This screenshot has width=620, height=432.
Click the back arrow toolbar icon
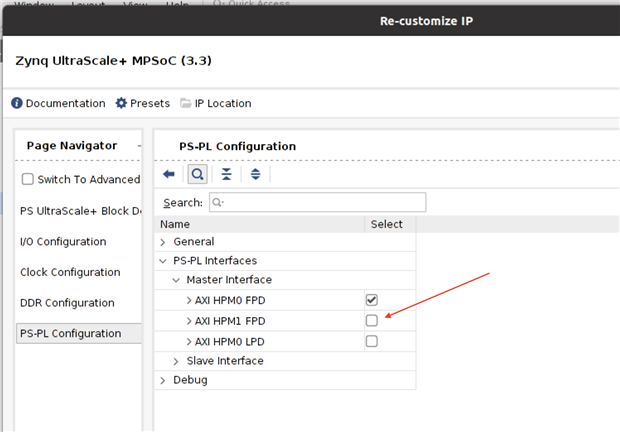pos(169,174)
